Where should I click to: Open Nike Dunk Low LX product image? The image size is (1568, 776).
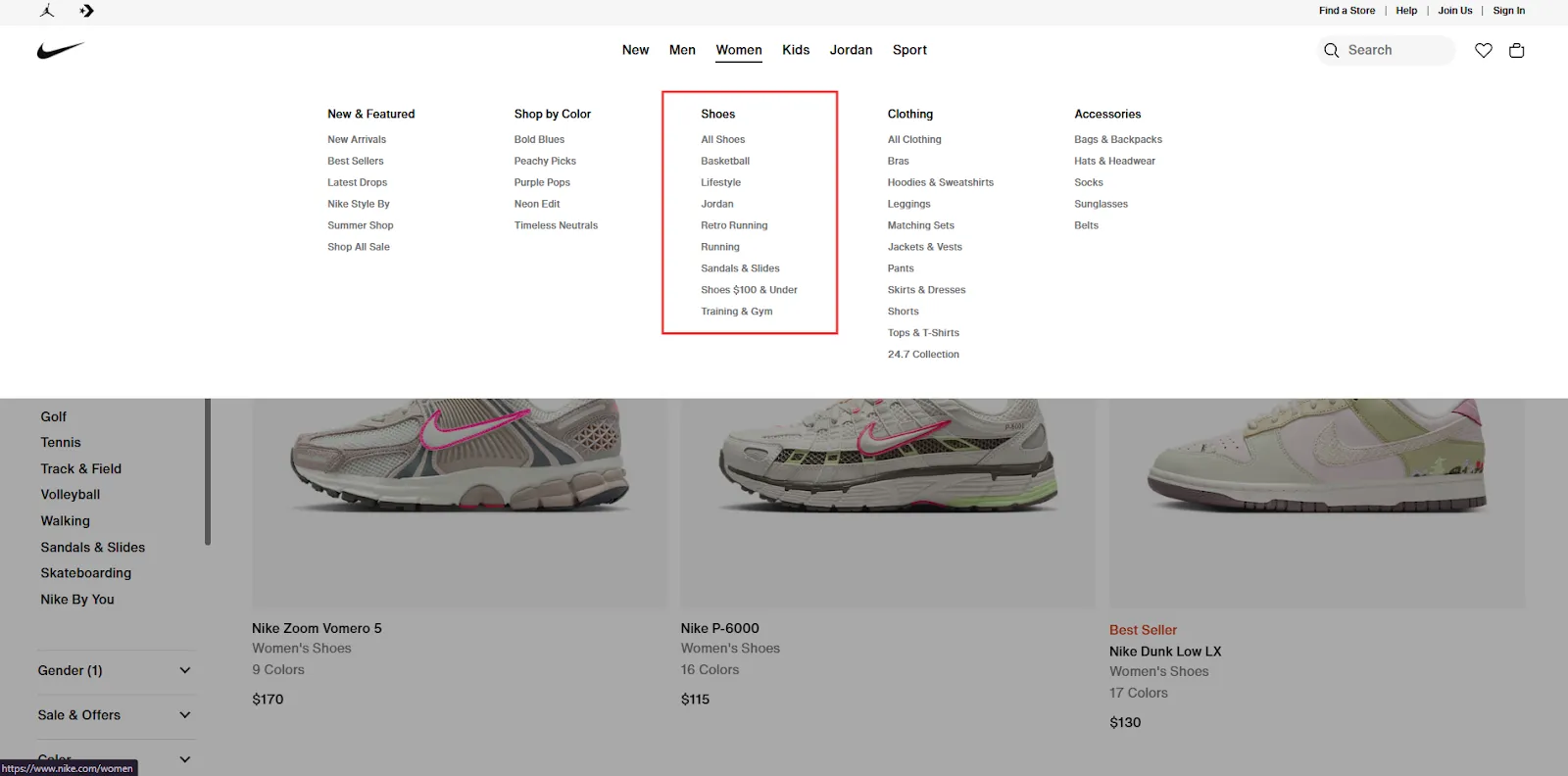(1317, 504)
